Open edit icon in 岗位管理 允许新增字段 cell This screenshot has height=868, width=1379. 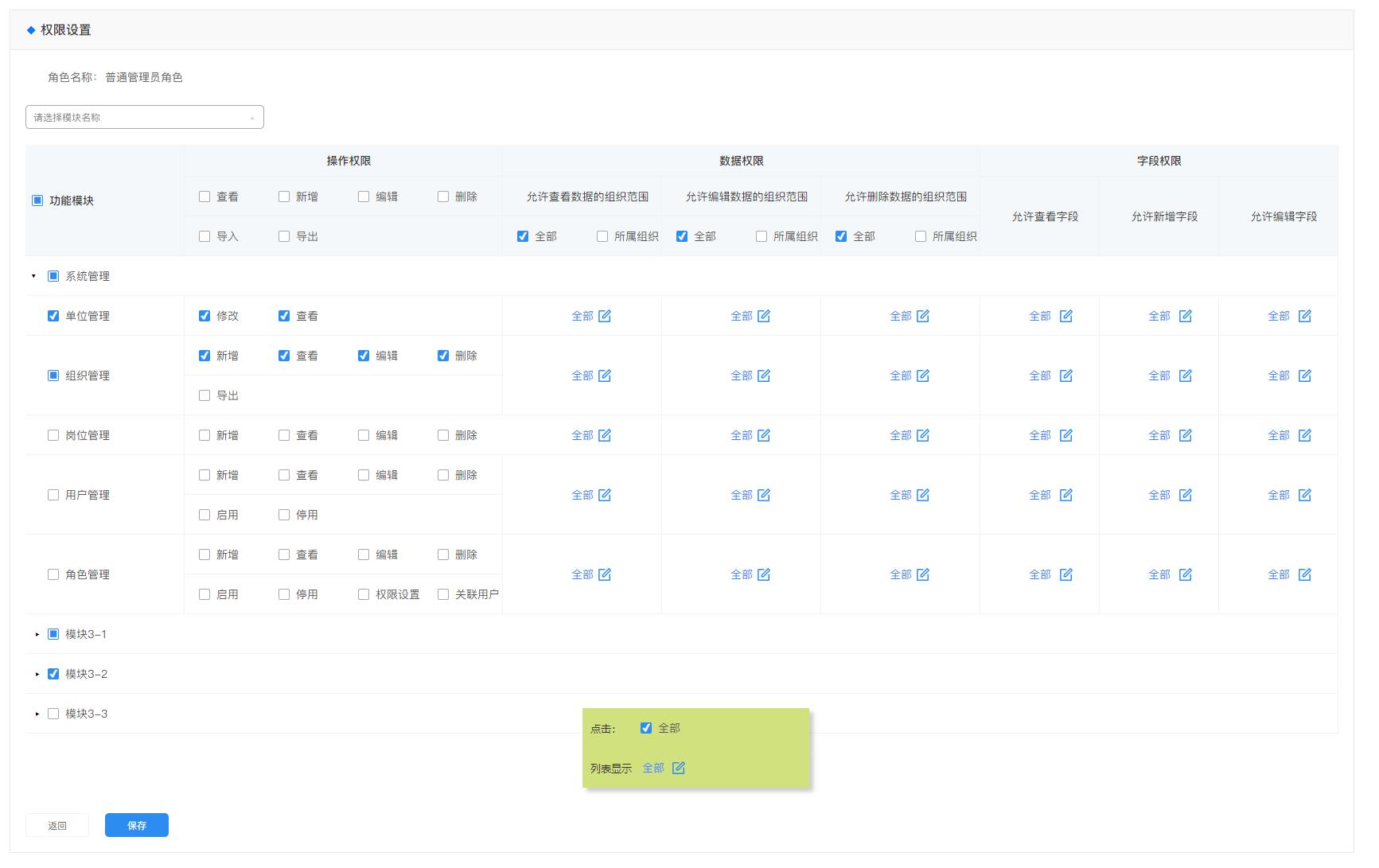tap(1186, 435)
